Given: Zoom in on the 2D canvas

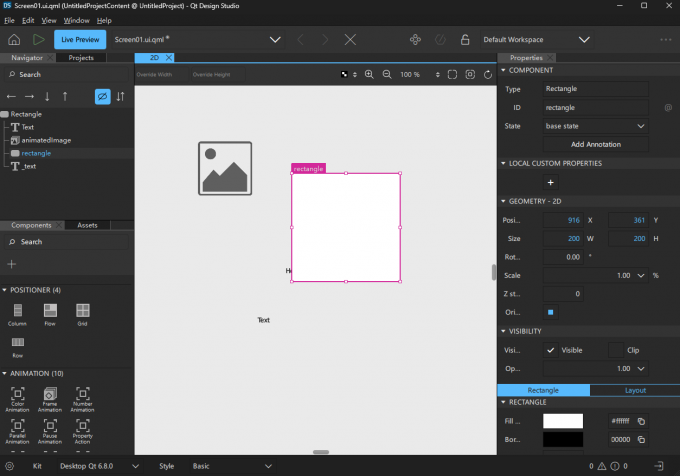Looking at the screenshot, I should pyautogui.click(x=369, y=74).
